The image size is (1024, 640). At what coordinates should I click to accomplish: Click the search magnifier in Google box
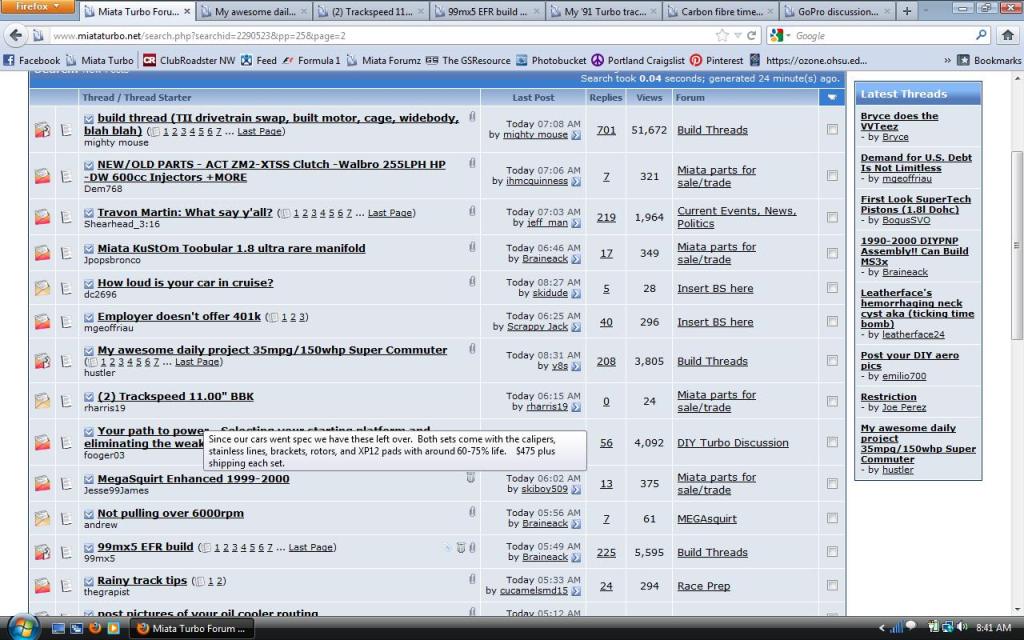click(981, 35)
